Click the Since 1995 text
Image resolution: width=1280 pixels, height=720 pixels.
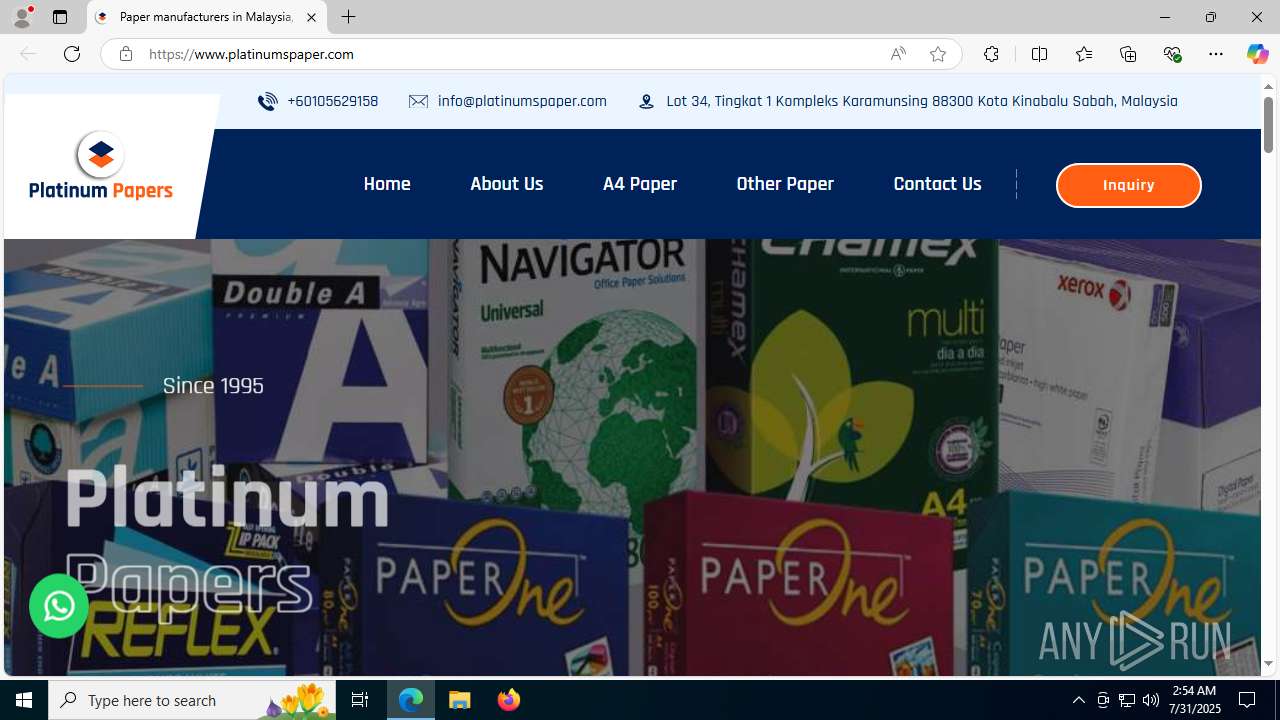tap(213, 386)
